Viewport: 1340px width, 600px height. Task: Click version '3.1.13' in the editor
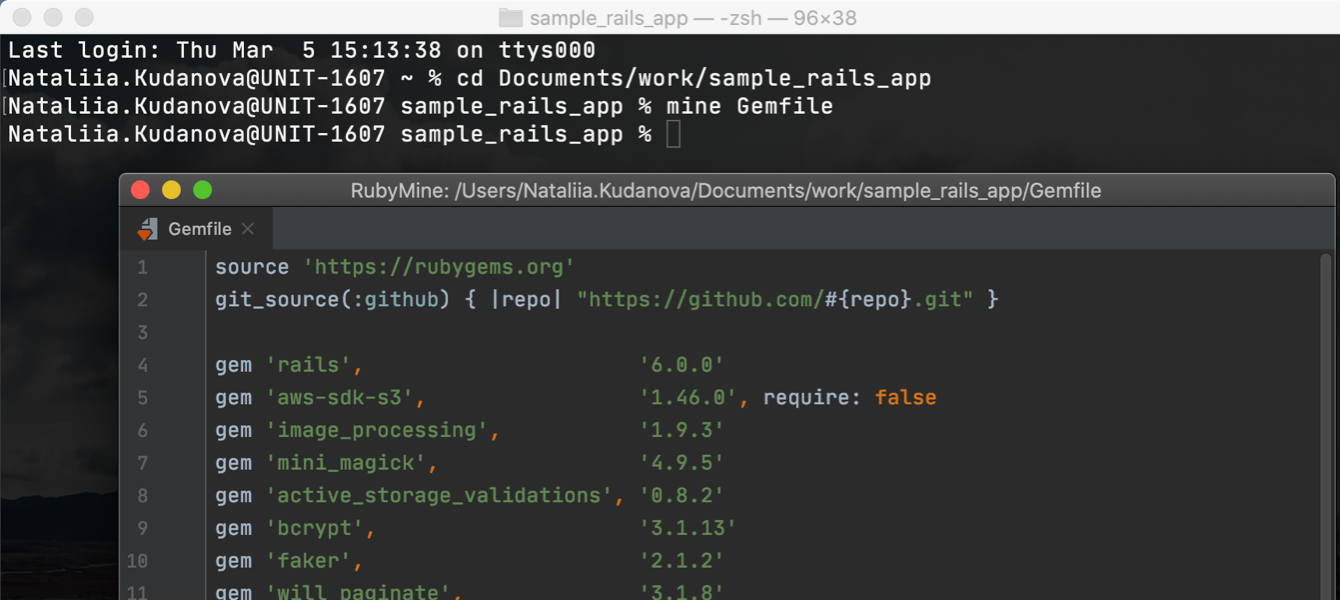(688, 528)
